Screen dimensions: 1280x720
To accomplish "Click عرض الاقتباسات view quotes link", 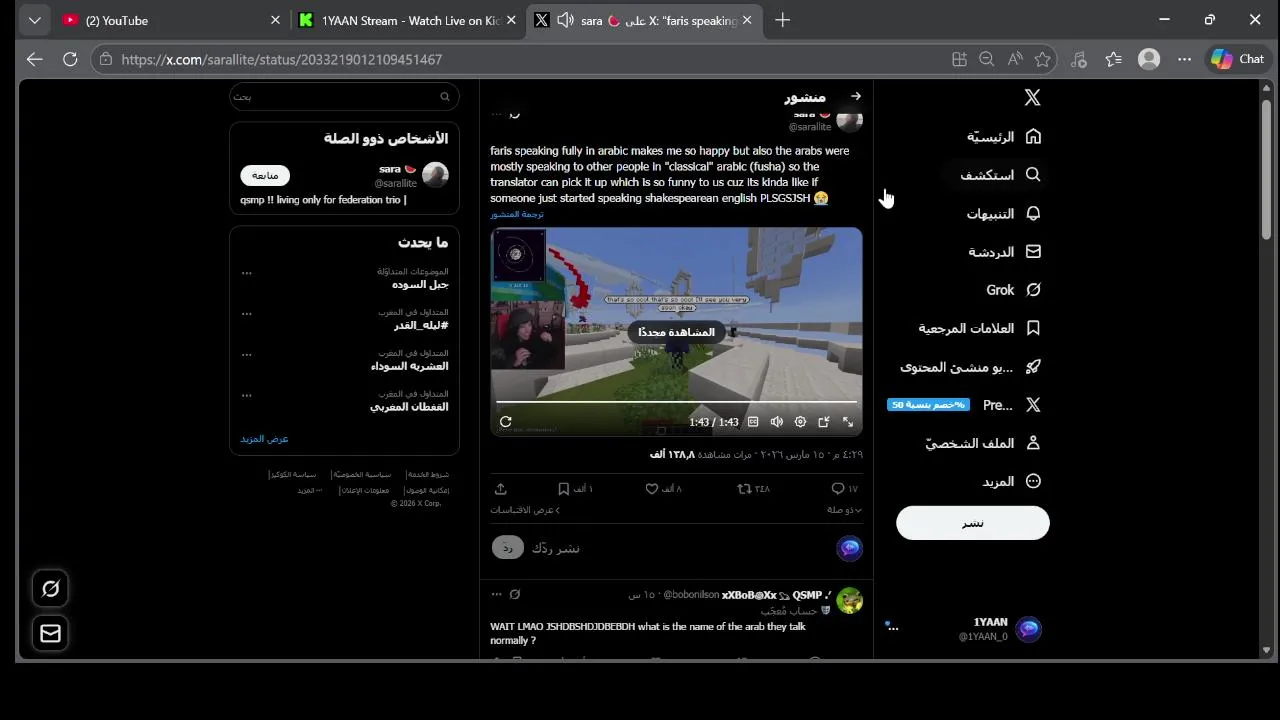I will coord(525,510).
